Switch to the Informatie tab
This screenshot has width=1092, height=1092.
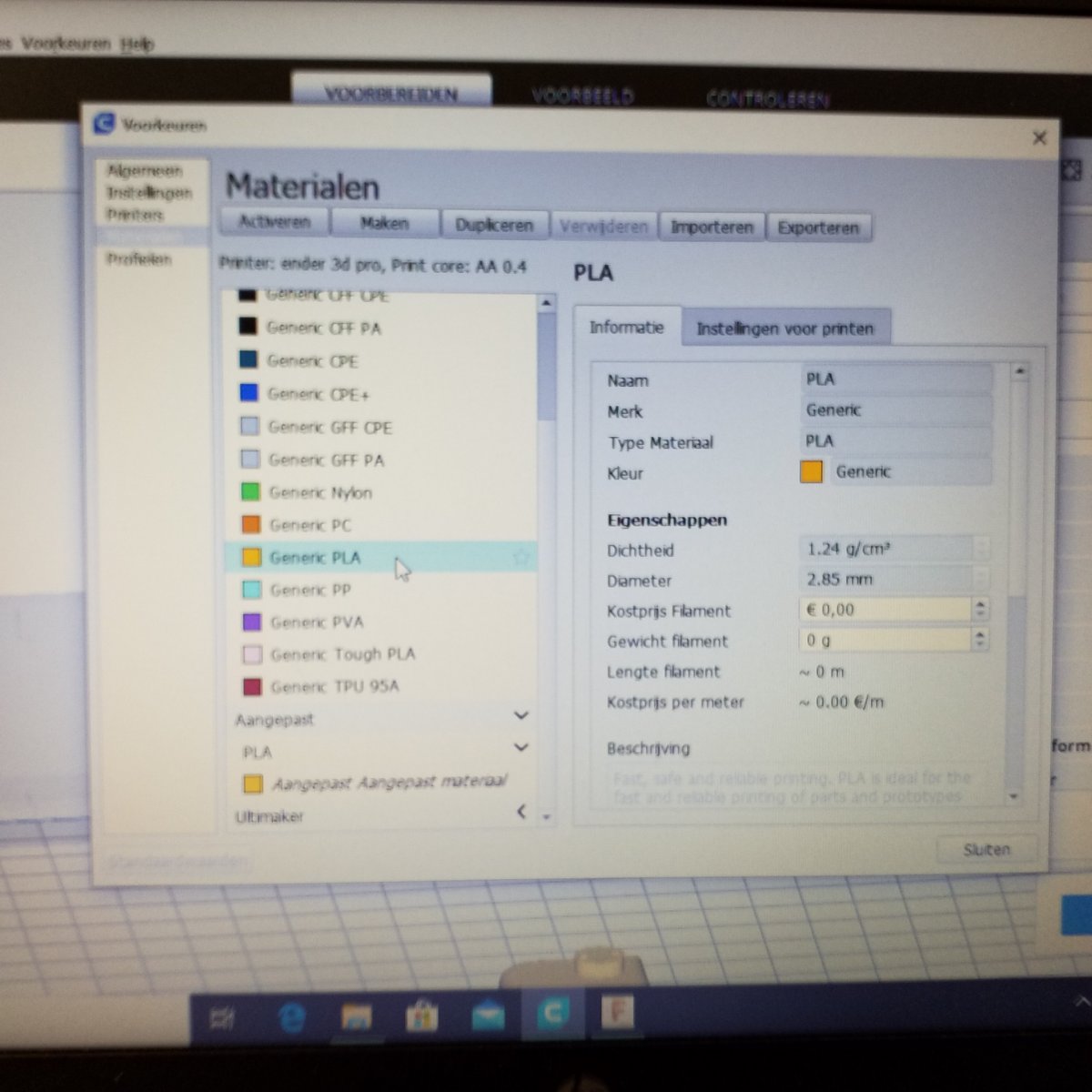626,328
